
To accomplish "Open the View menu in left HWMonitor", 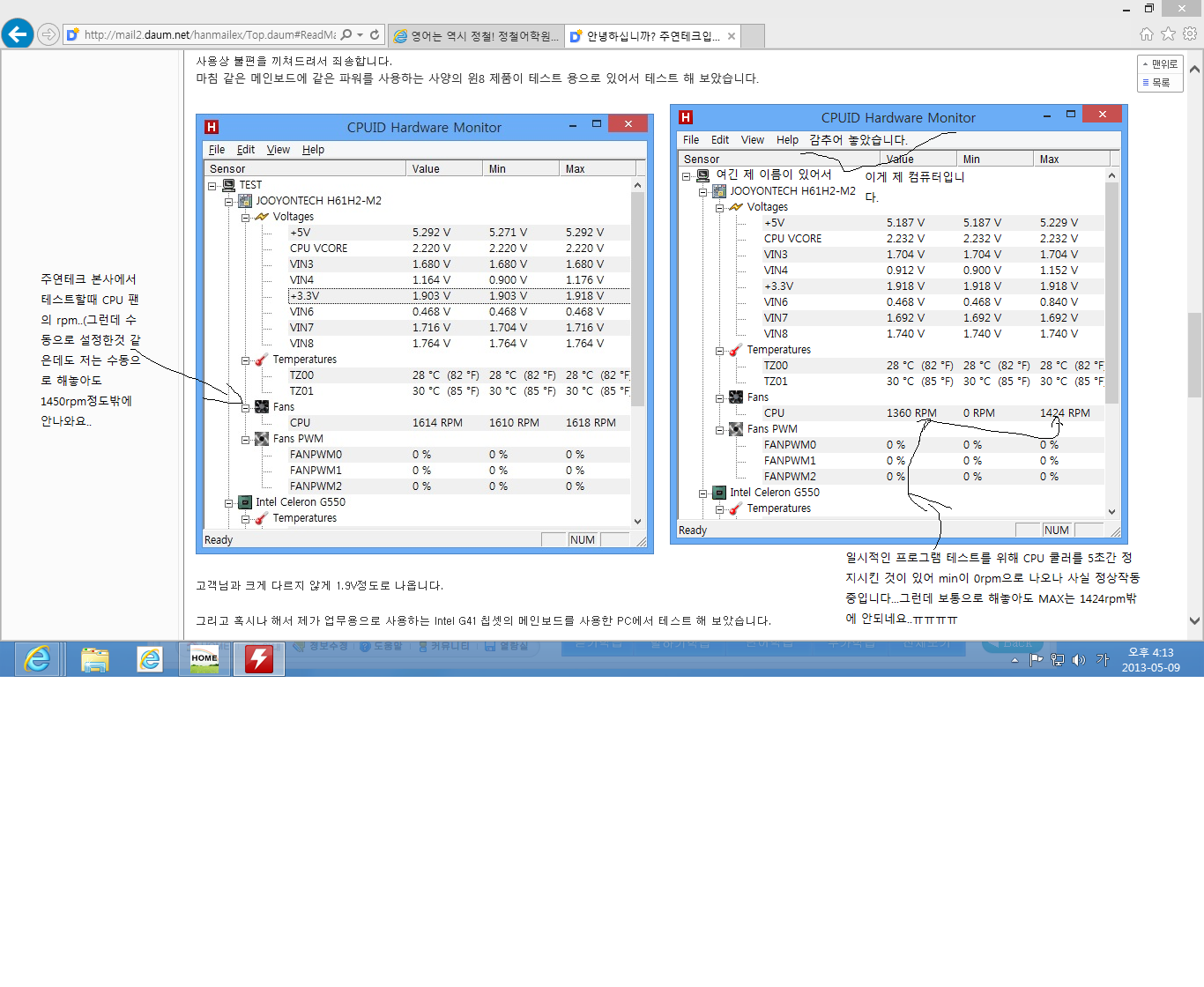I will 279,150.
